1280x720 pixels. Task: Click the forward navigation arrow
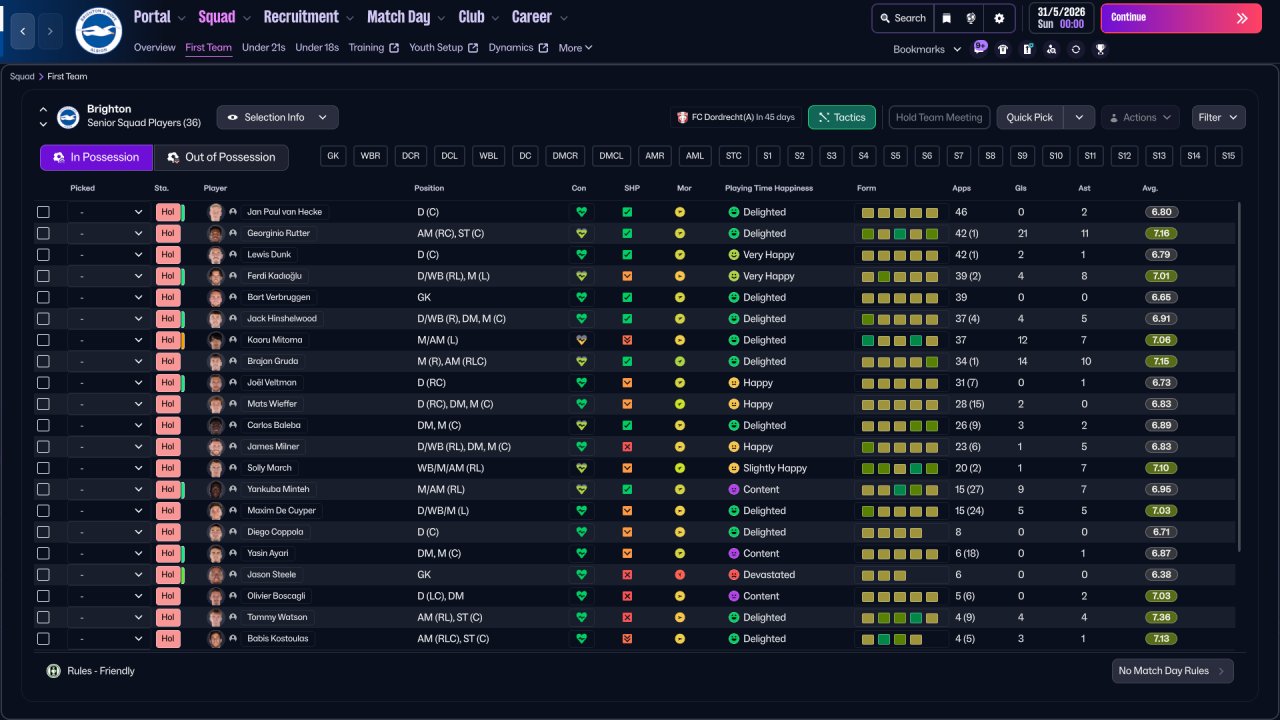point(51,31)
